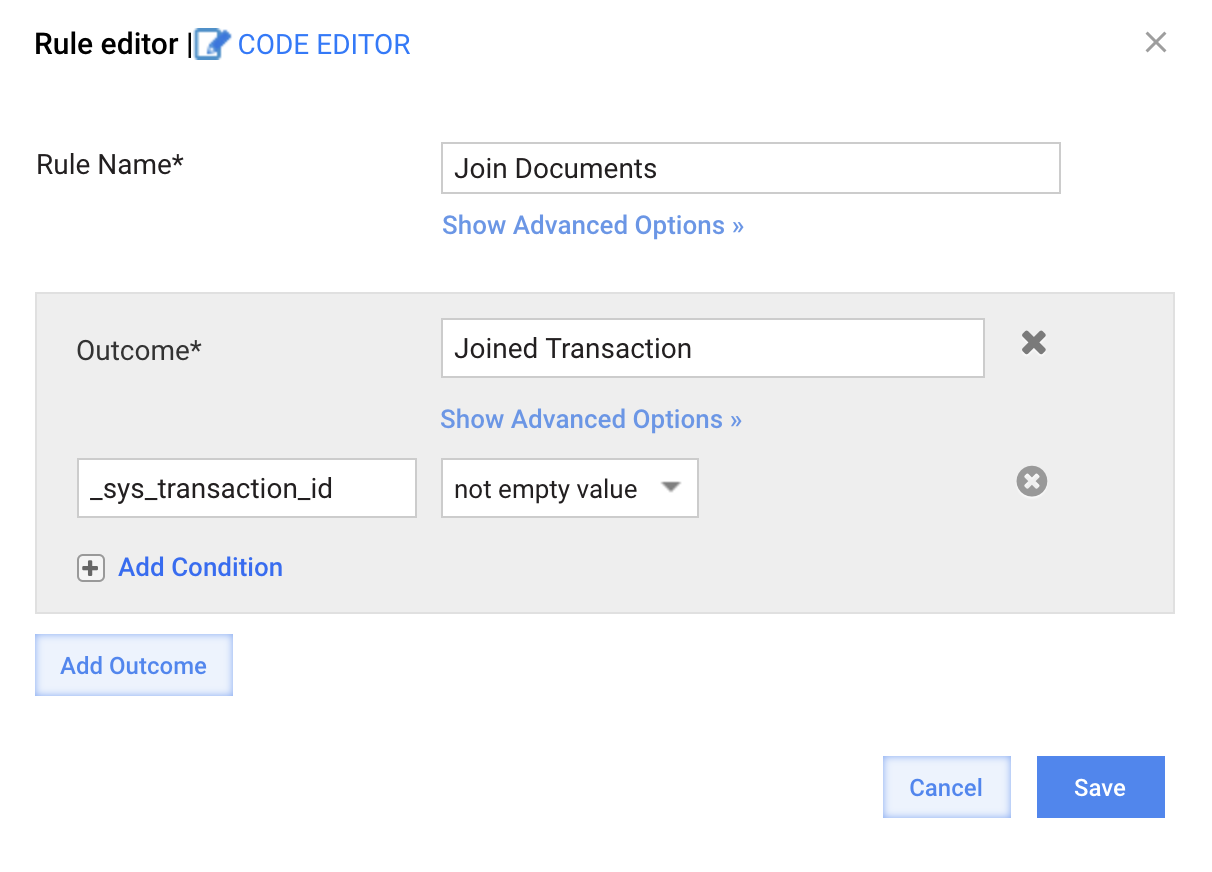
Task: Expand Advanced Options under the Outcome field
Action: [x=591, y=419]
